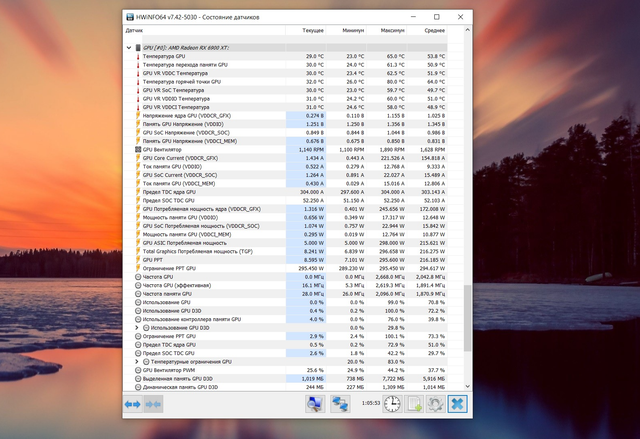
Task: Select the Память GPU Напряжение (VDDIO) row
Action: pos(285,124)
